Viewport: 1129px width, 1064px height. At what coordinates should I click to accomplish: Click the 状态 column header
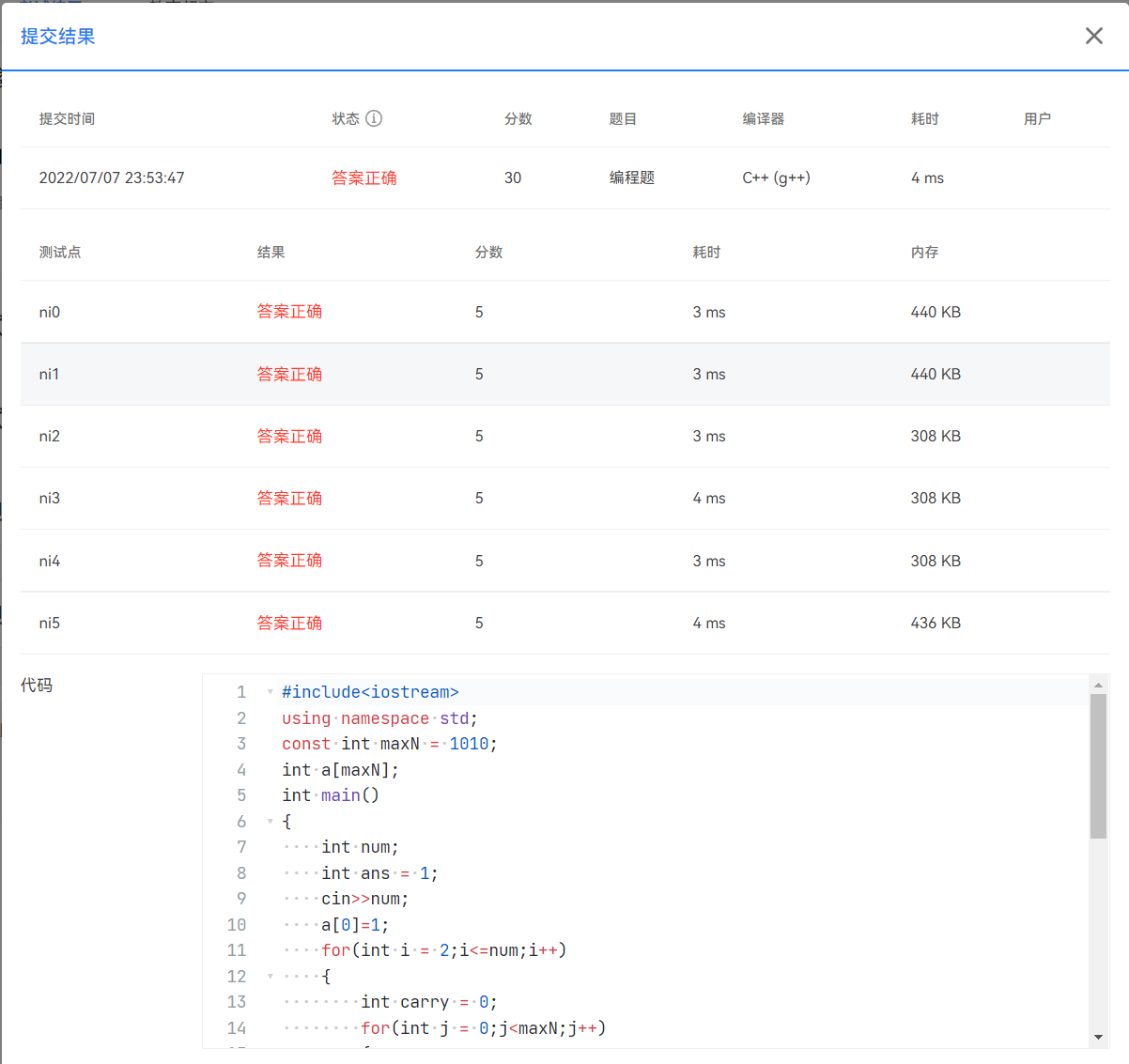tap(346, 118)
